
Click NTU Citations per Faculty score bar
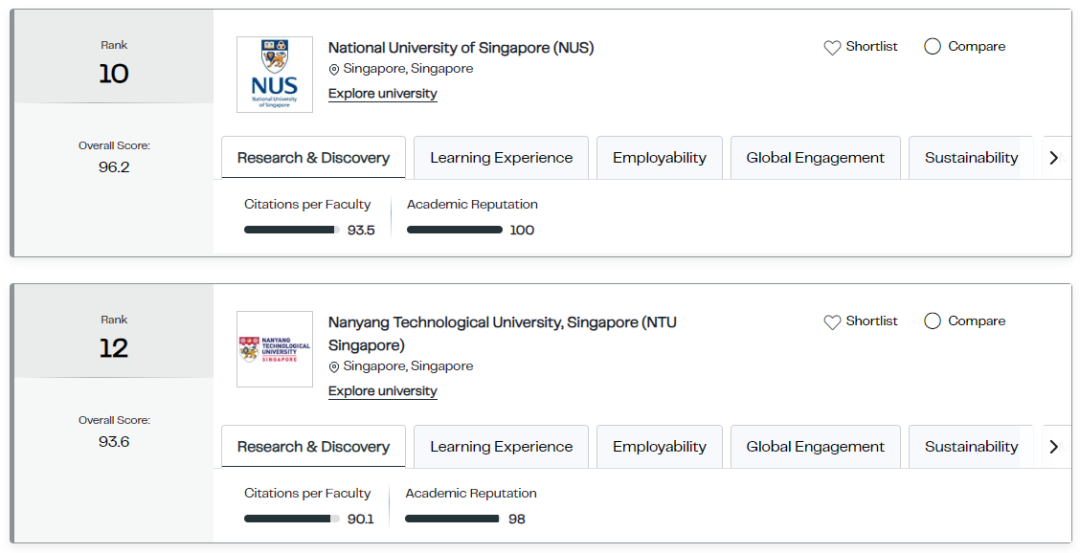292,519
